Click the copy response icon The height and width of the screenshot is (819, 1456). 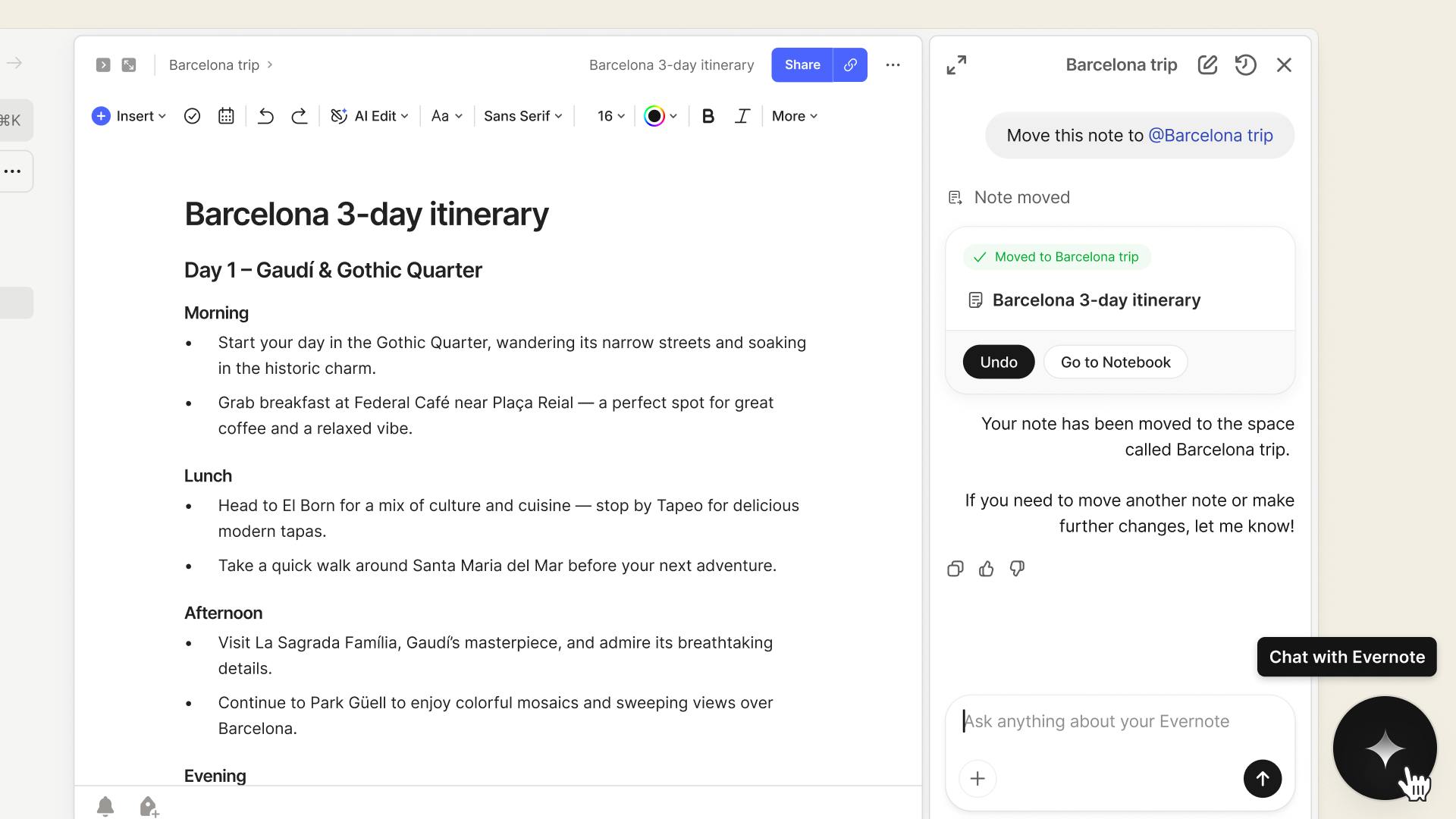[x=955, y=569]
